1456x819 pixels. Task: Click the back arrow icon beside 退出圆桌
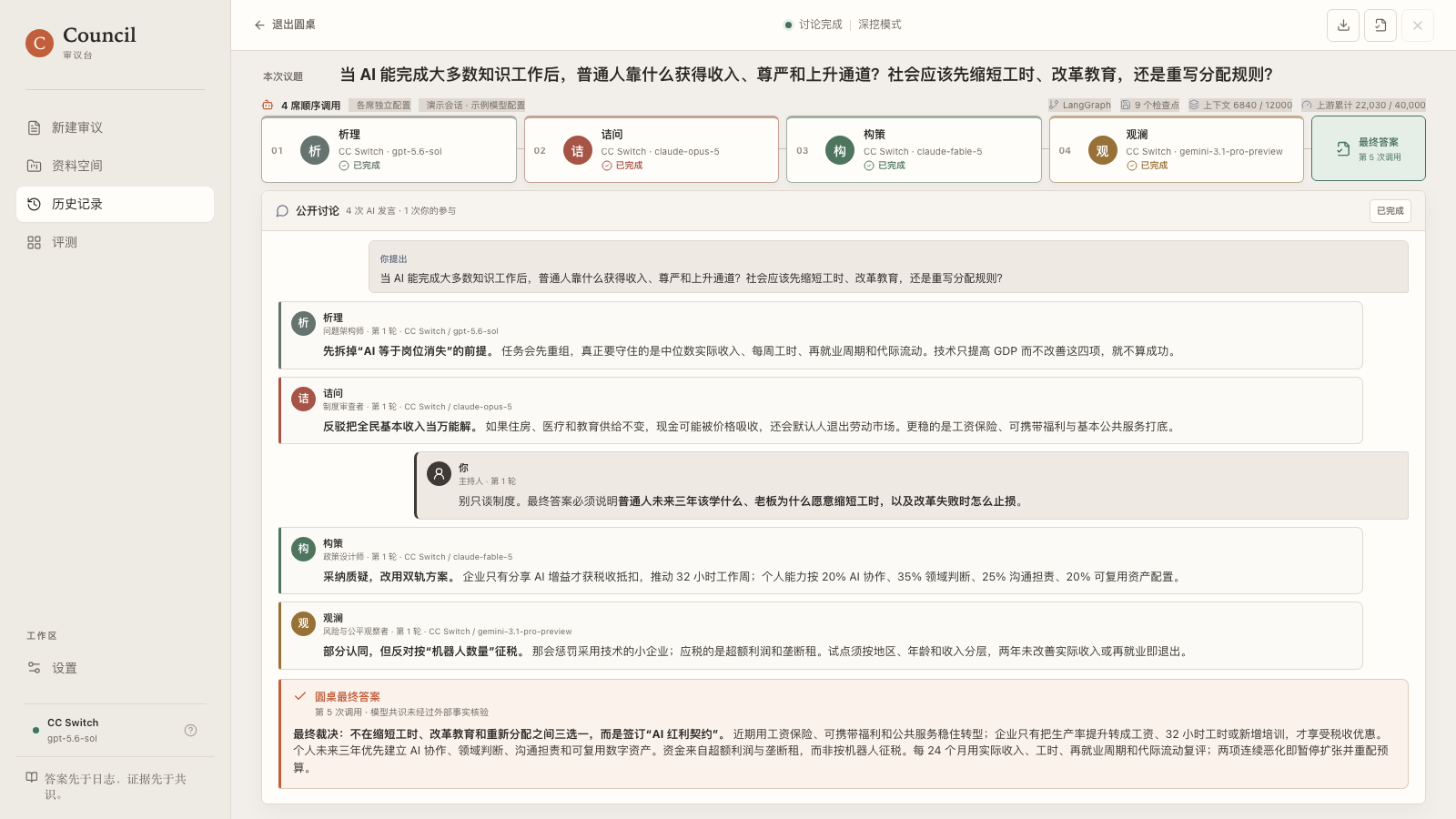pyautogui.click(x=259, y=25)
